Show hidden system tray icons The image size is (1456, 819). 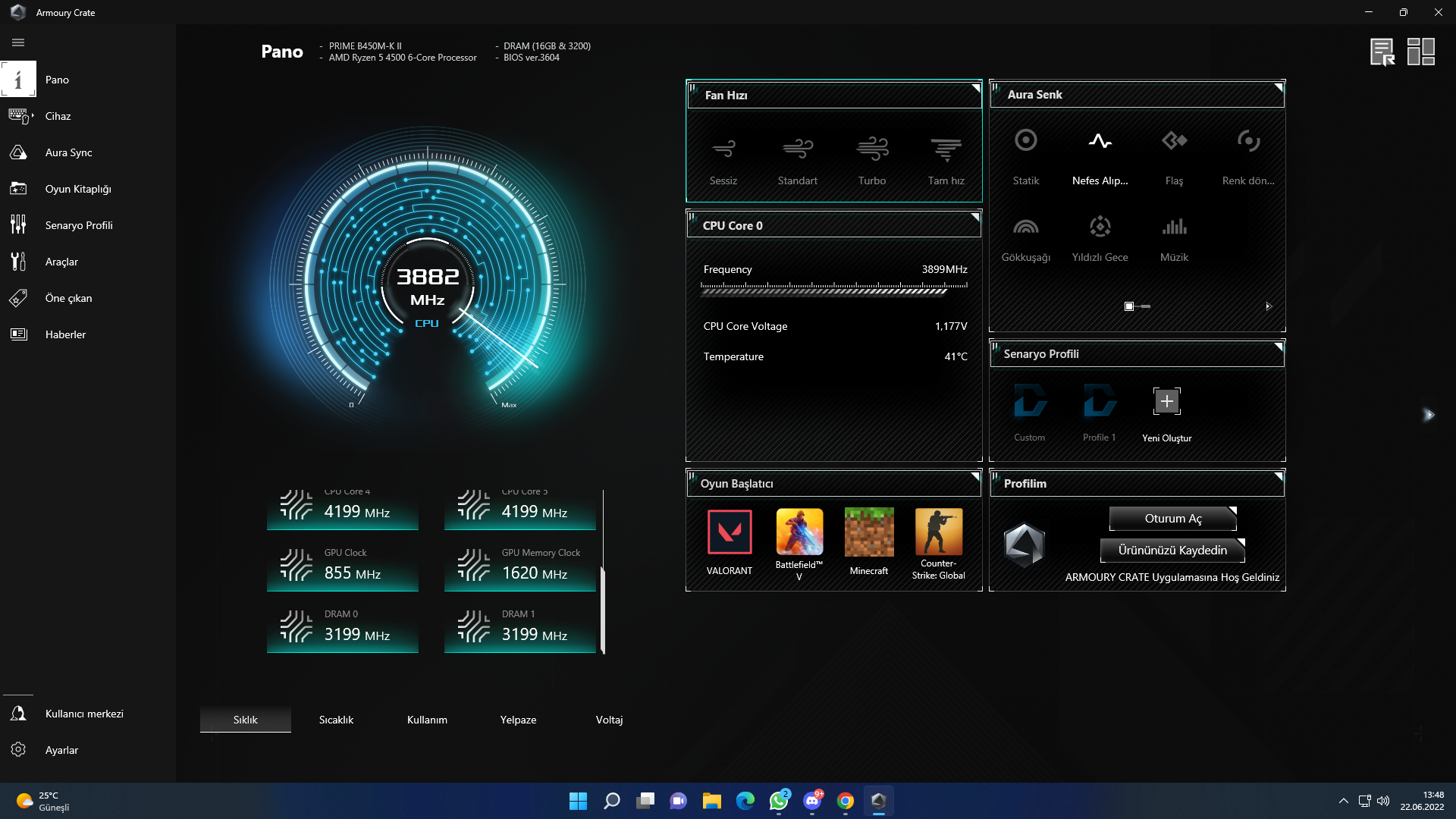[1343, 801]
